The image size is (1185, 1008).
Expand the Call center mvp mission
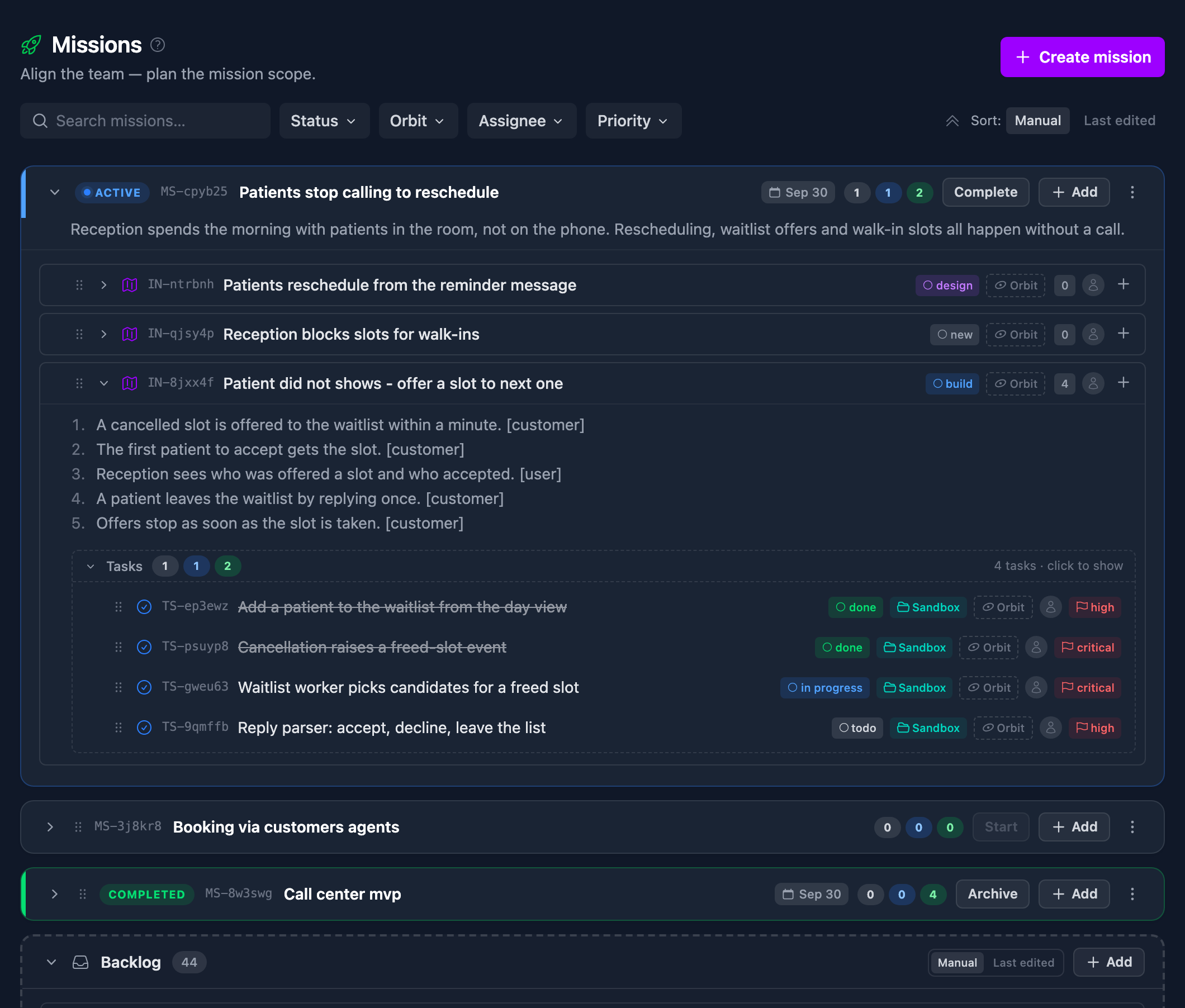click(x=54, y=893)
